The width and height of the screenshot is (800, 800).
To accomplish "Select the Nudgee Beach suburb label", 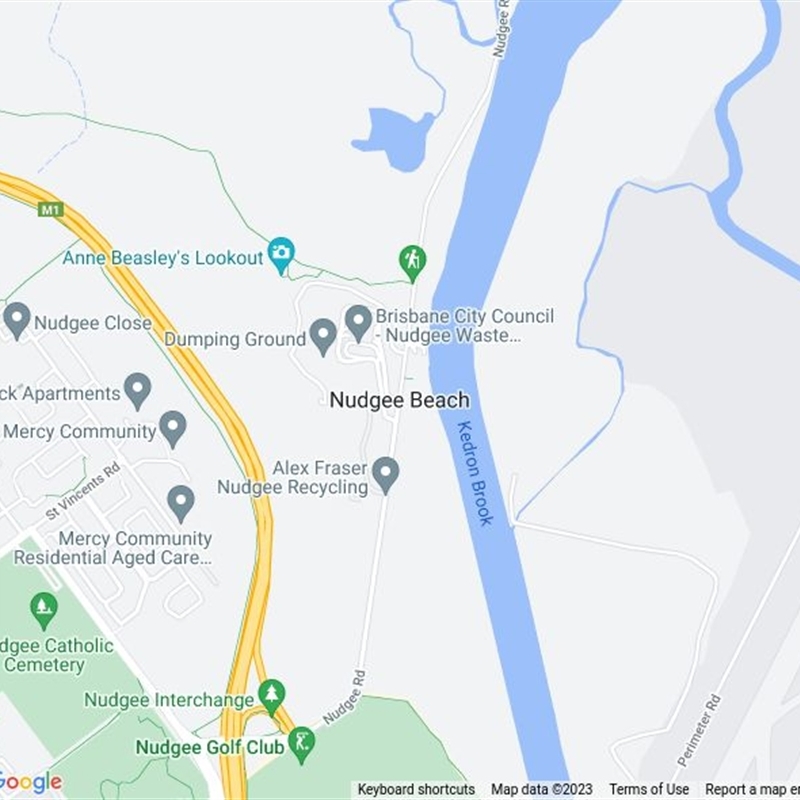I will pos(399,400).
